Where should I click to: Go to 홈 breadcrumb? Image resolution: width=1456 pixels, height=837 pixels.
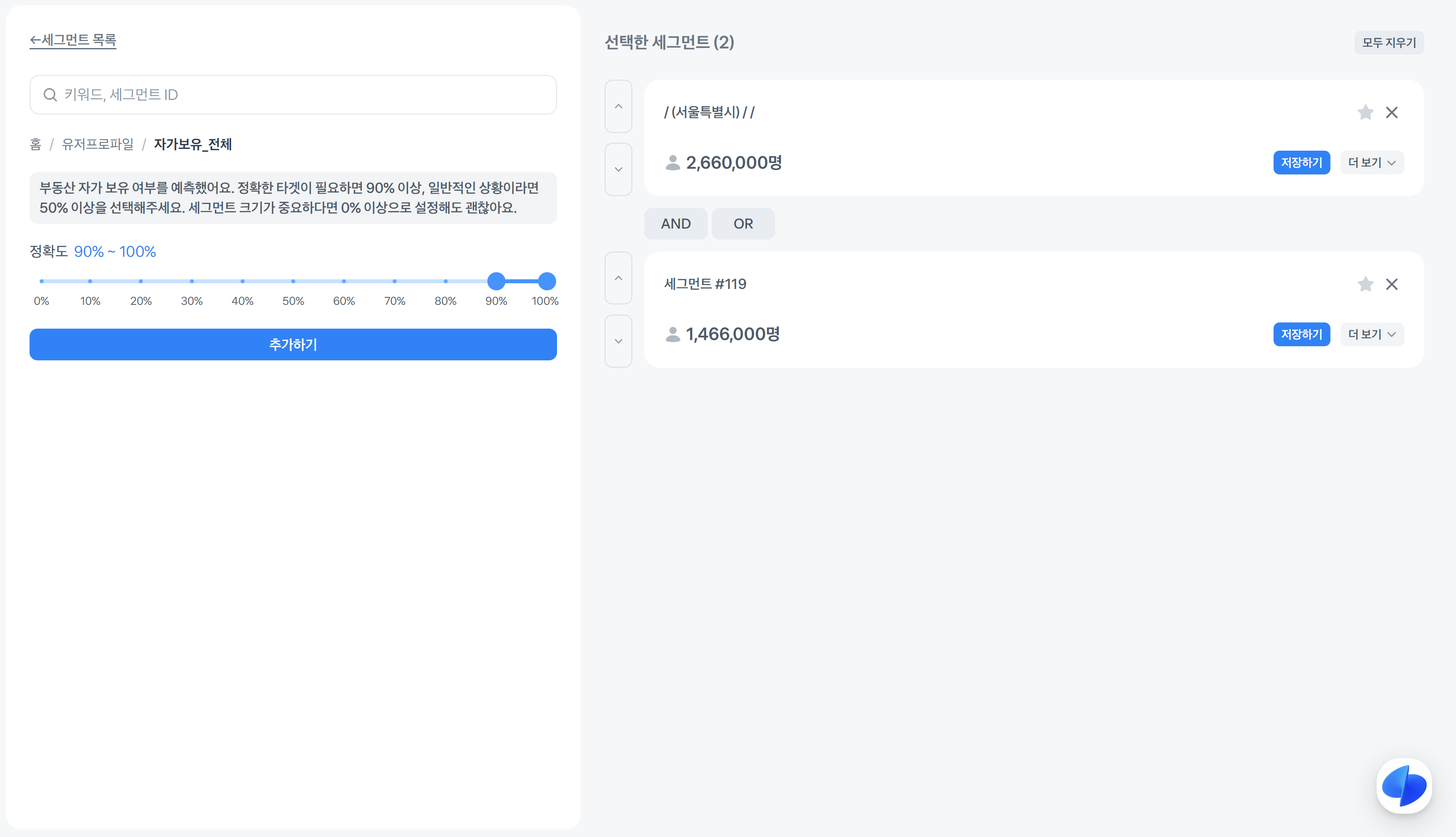click(36, 144)
